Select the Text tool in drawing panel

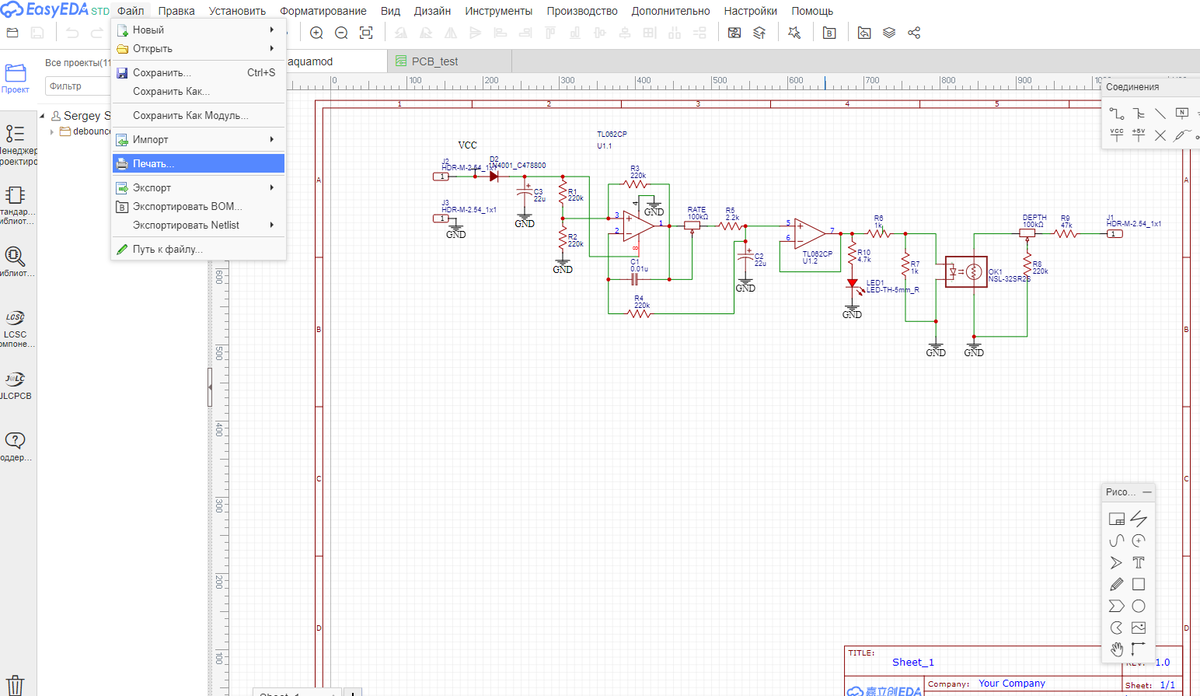point(1138,562)
